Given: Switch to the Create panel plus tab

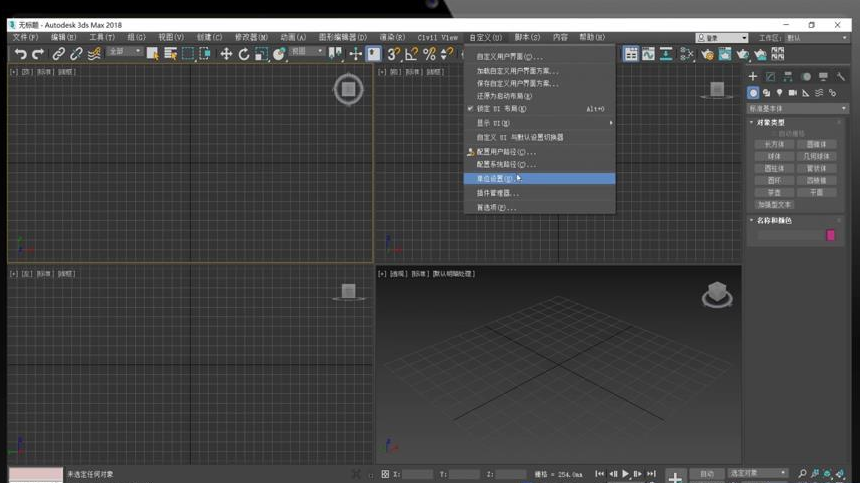Looking at the screenshot, I should tap(753, 76).
